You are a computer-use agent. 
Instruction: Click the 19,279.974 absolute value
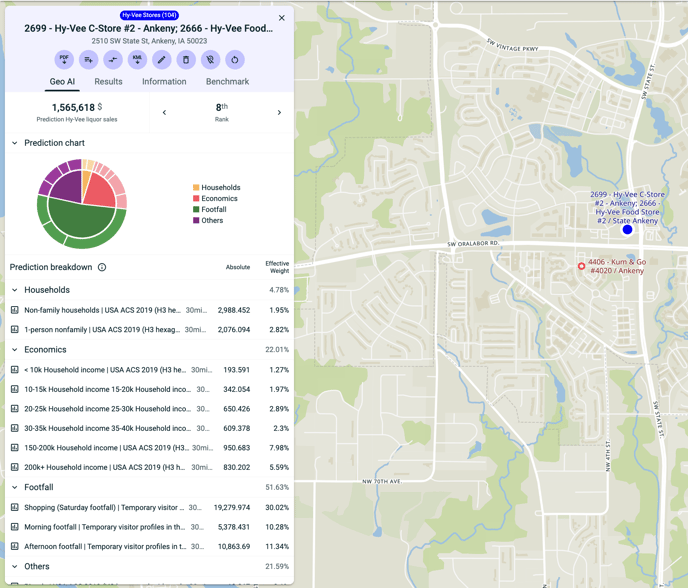click(232, 507)
